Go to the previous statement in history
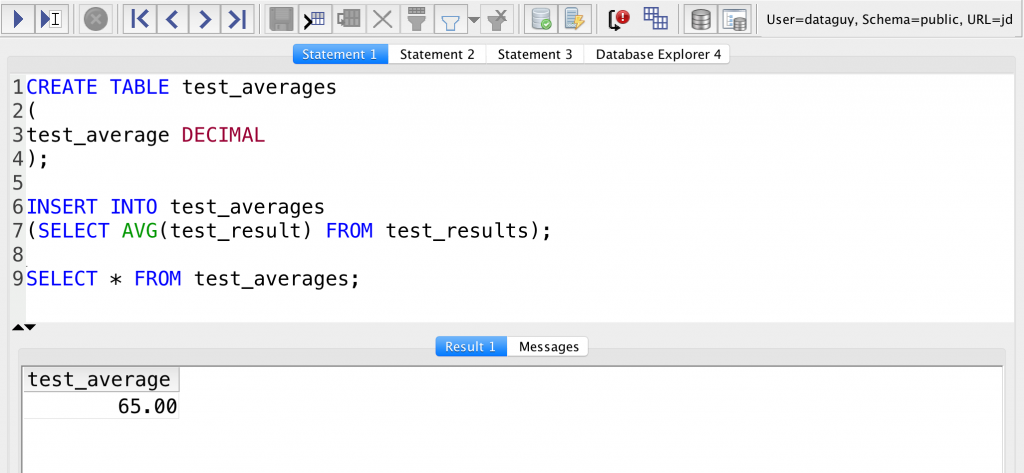 point(172,18)
